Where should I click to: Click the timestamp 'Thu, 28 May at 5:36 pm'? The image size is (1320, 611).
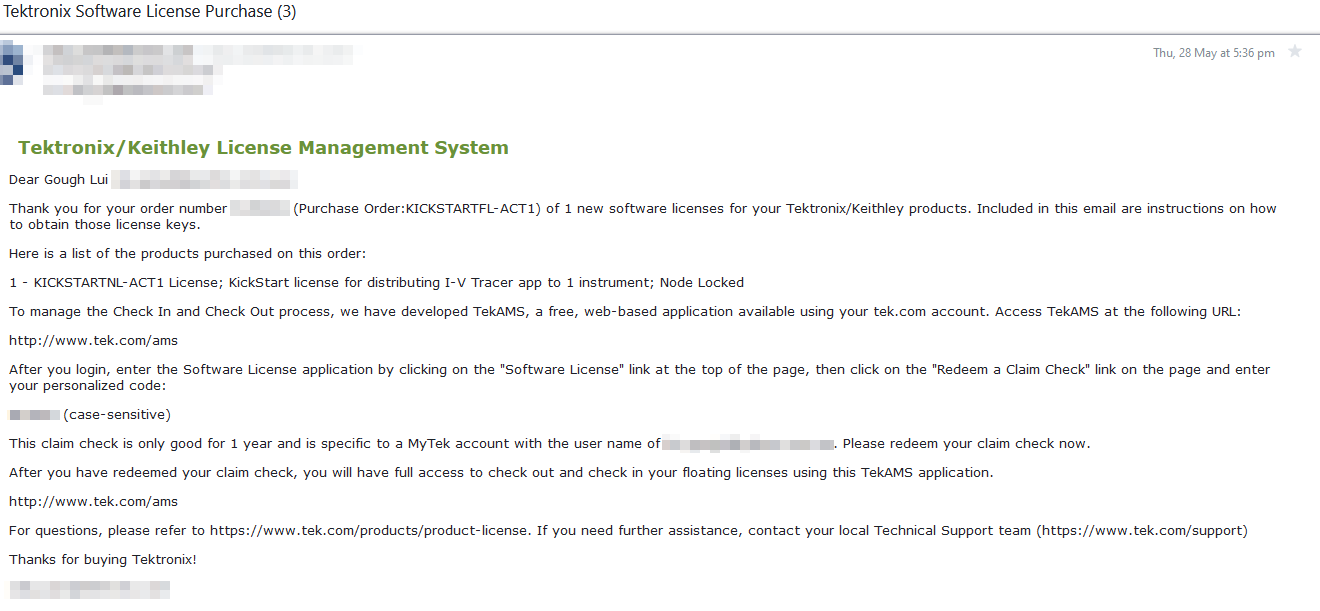[1214, 53]
